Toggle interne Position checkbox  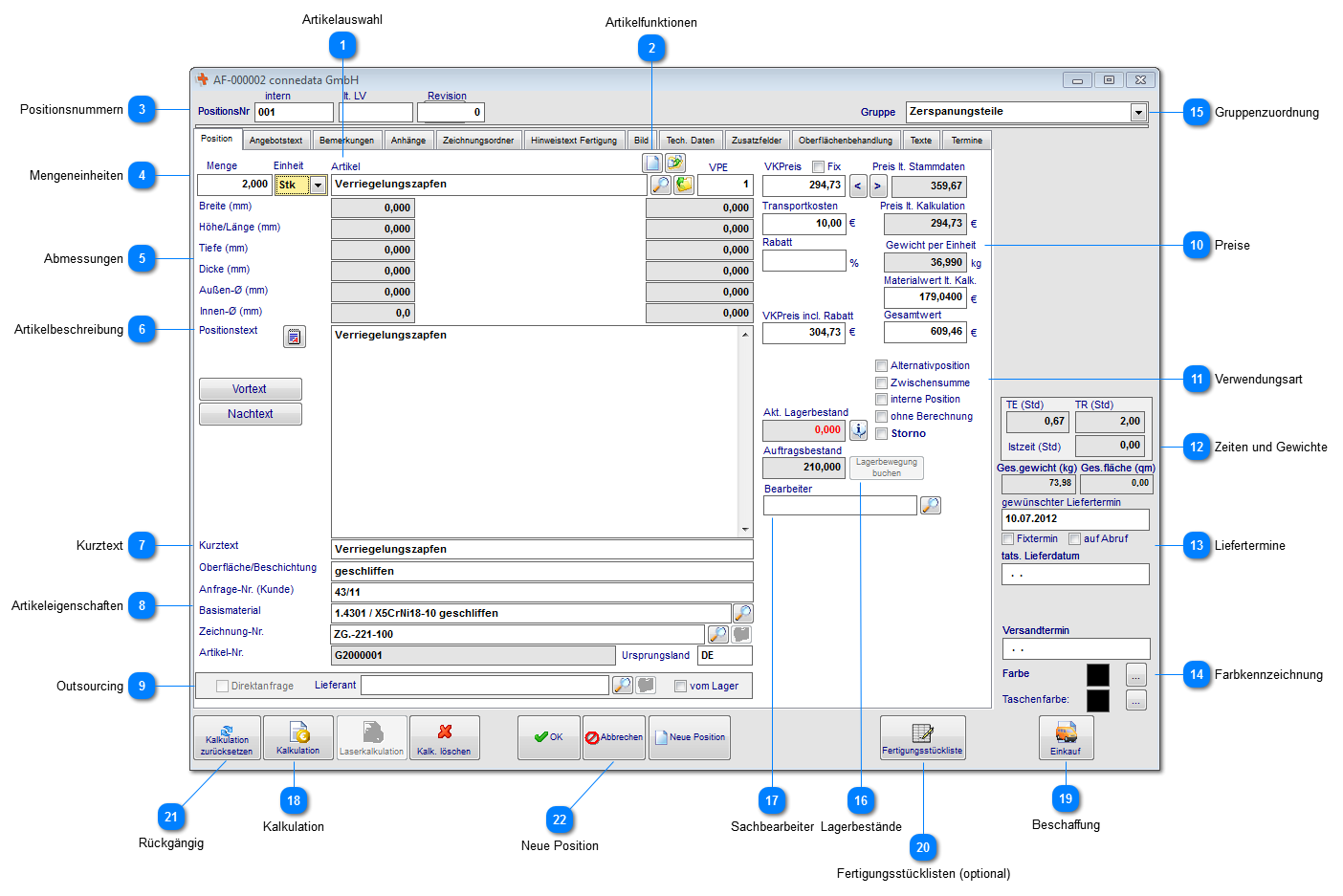pos(881,399)
